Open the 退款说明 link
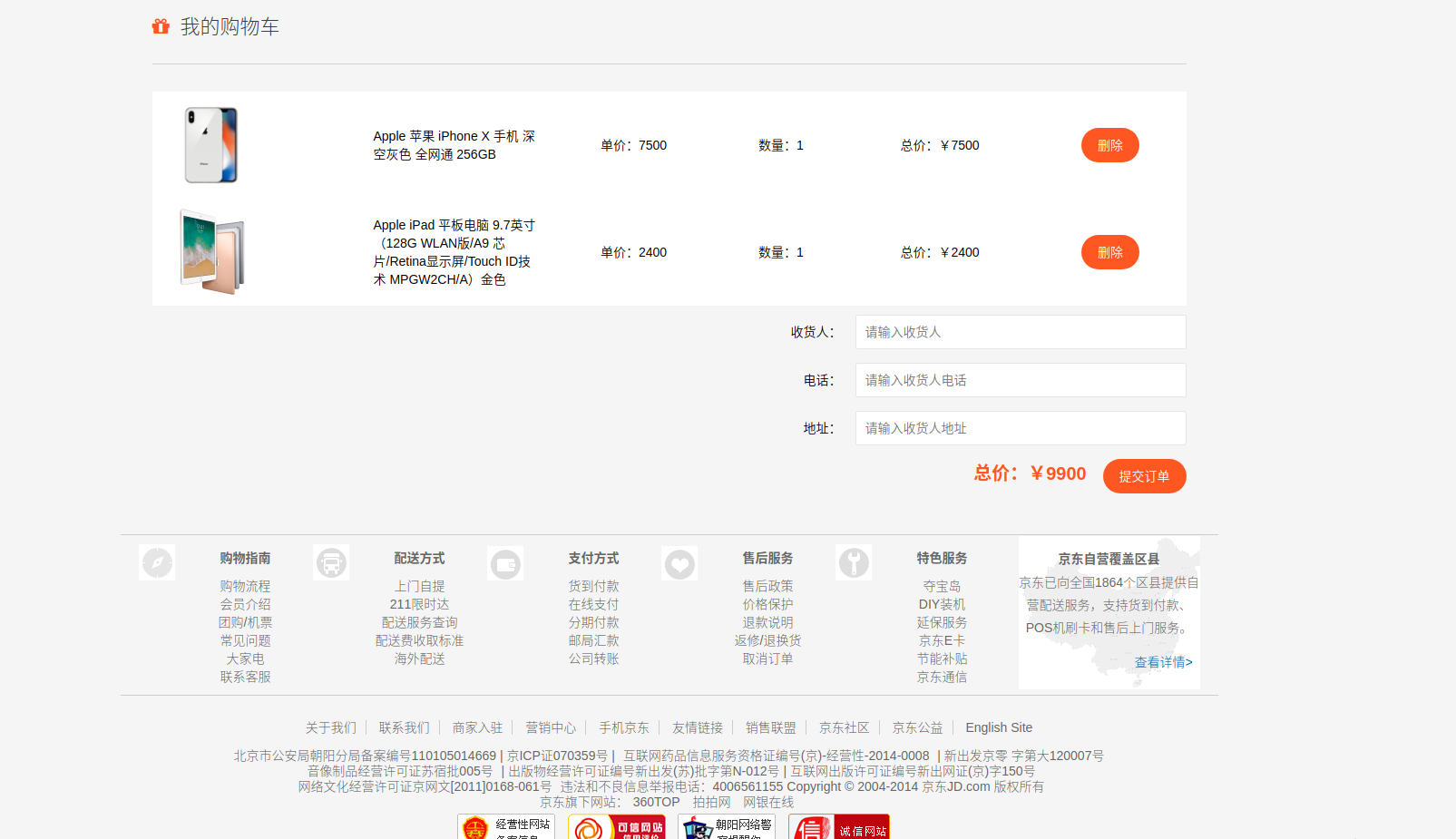 [x=767, y=622]
